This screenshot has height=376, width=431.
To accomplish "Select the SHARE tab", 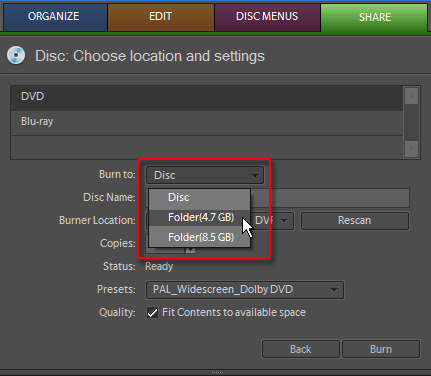I will click(374, 17).
